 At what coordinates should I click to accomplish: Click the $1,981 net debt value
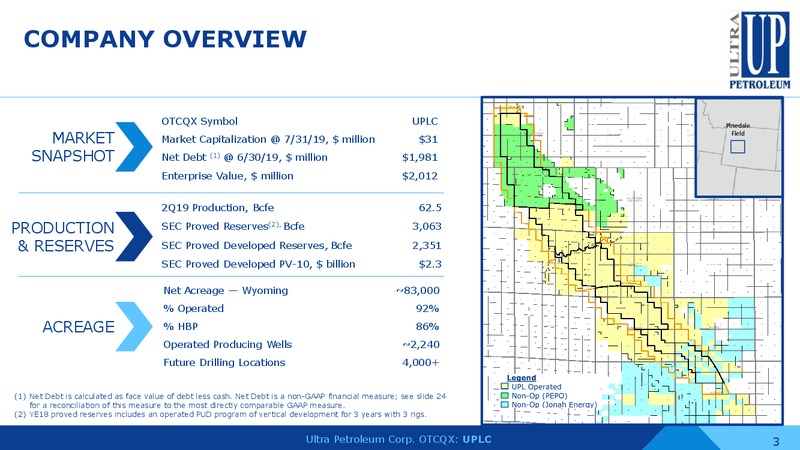point(420,158)
